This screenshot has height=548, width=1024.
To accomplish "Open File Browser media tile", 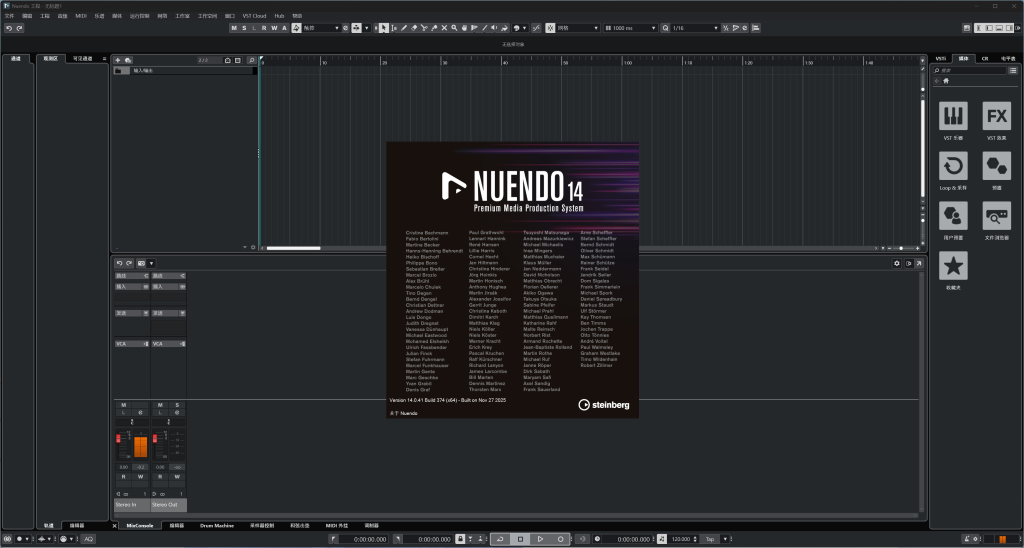I will [996, 216].
